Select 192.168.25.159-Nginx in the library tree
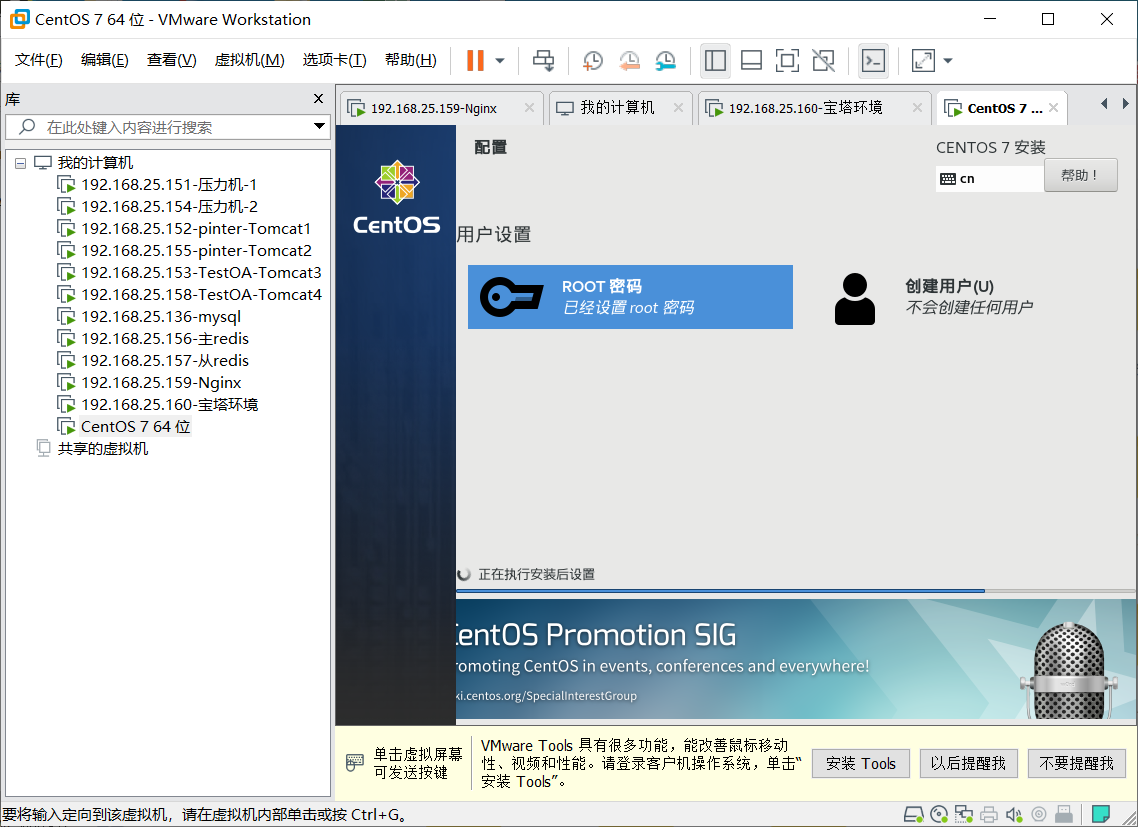The image size is (1138, 827). click(x=160, y=383)
